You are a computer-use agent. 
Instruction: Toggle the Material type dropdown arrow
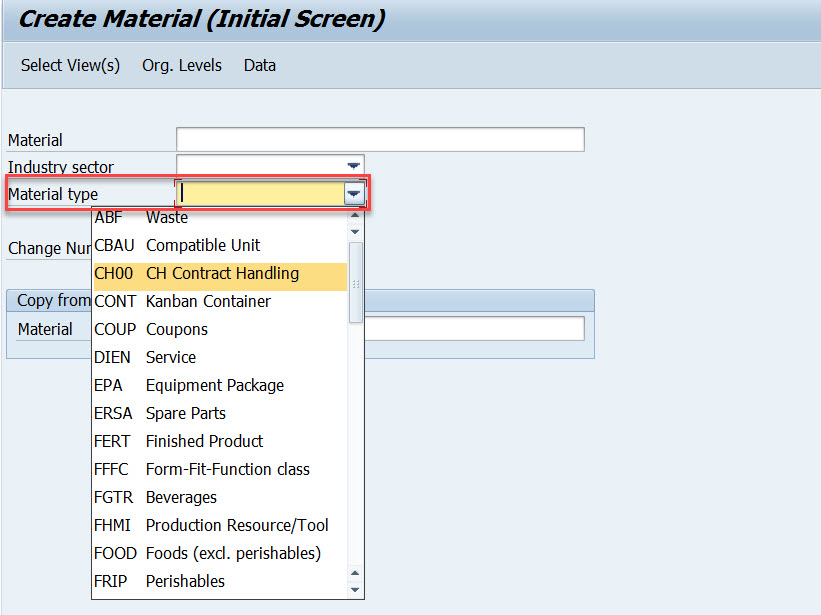coord(354,194)
